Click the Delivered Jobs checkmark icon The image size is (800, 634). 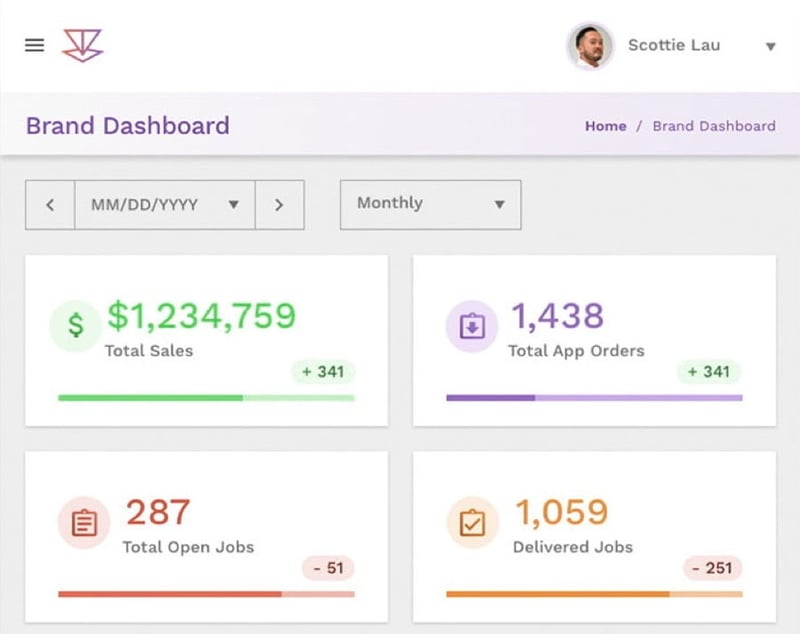(472, 523)
